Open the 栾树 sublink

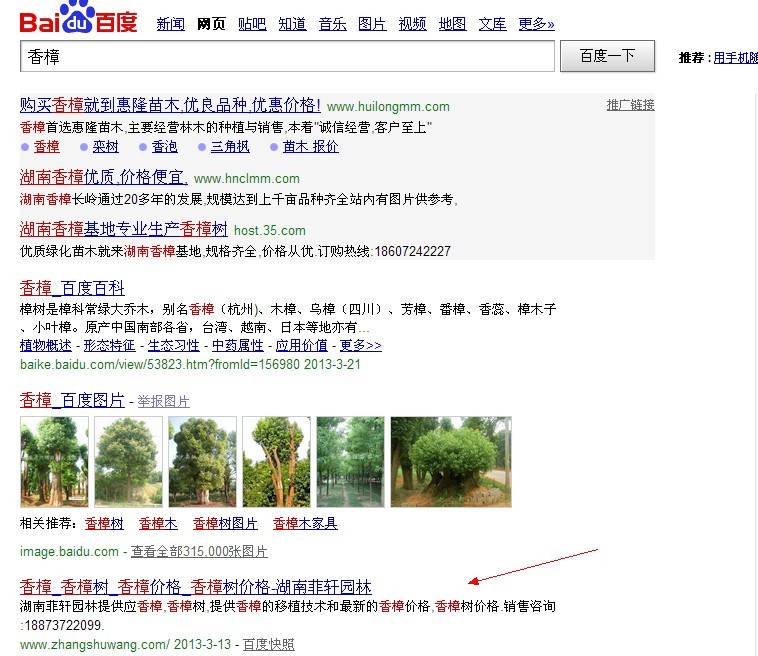pos(105,146)
